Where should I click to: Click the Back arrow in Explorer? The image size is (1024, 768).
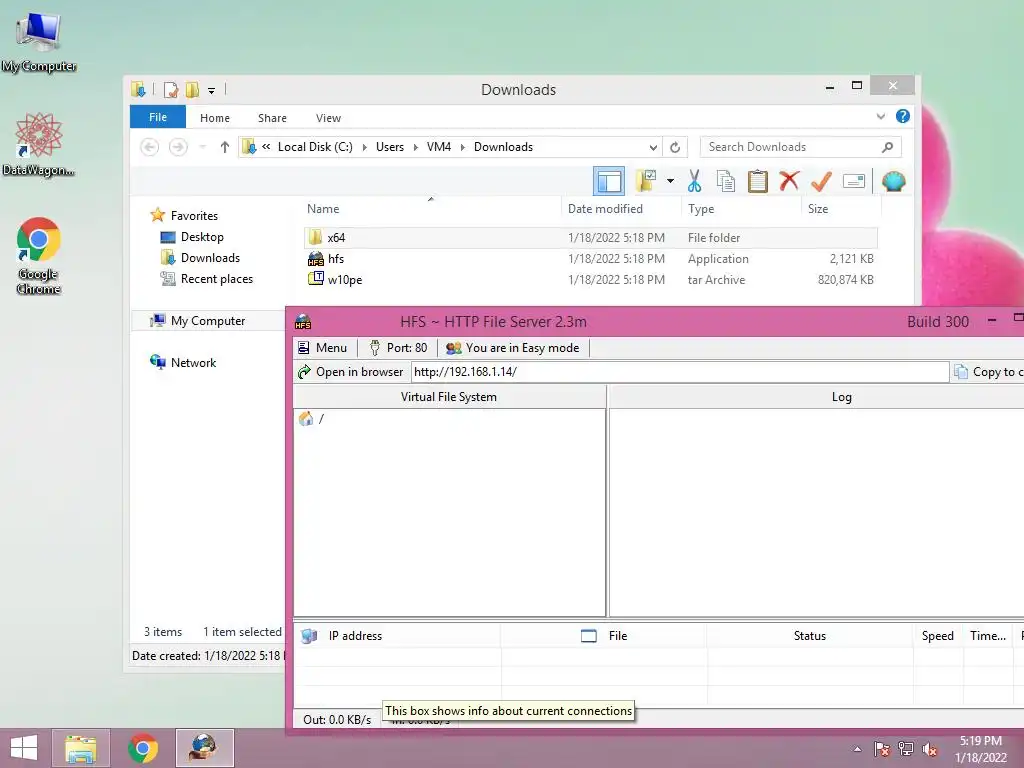[150, 147]
